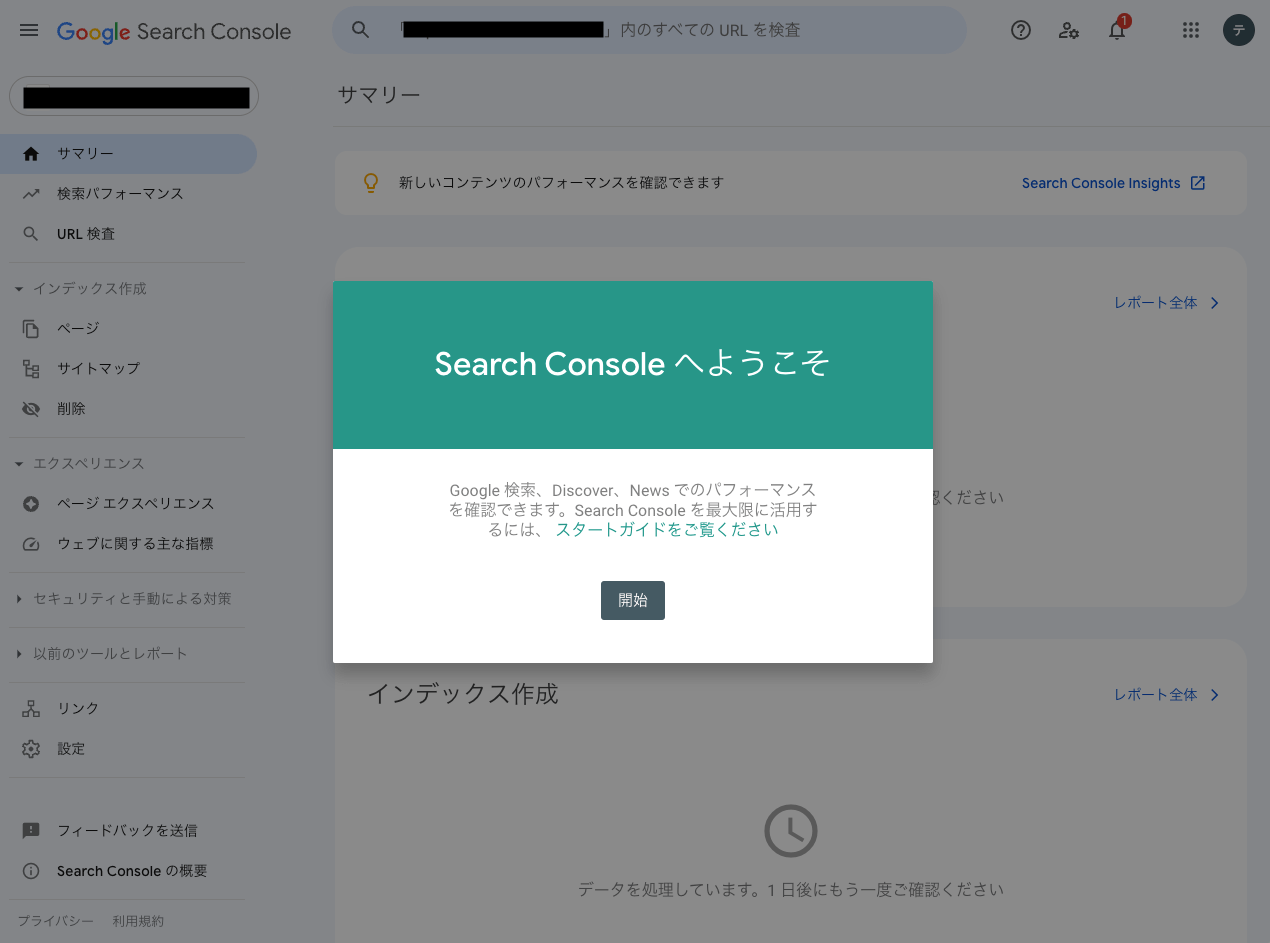Click the hamburger main menu icon
The image size is (1270, 943).
click(29, 30)
